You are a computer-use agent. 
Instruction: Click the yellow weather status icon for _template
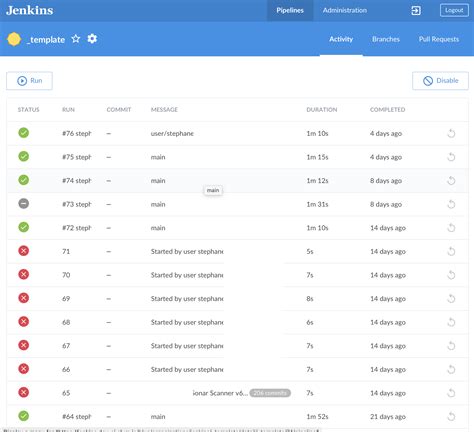[x=14, y=39]
